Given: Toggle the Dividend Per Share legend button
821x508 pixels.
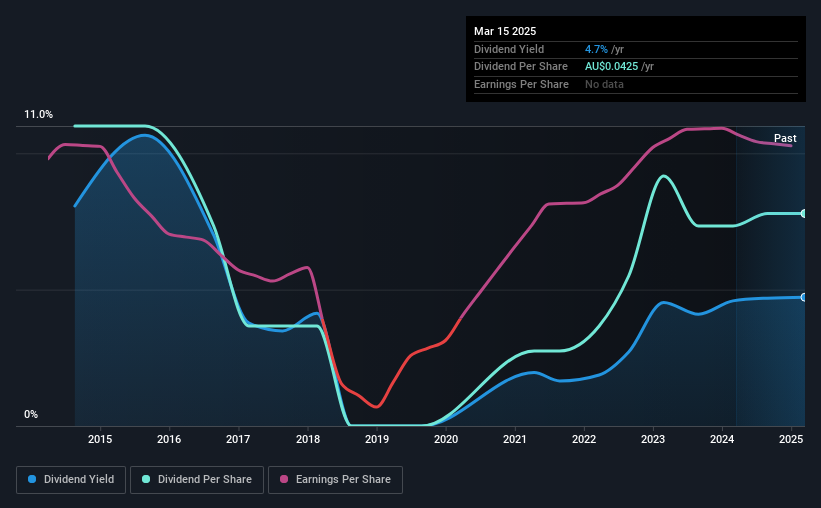Looking at the screenshot, I should tap(197, 480).
